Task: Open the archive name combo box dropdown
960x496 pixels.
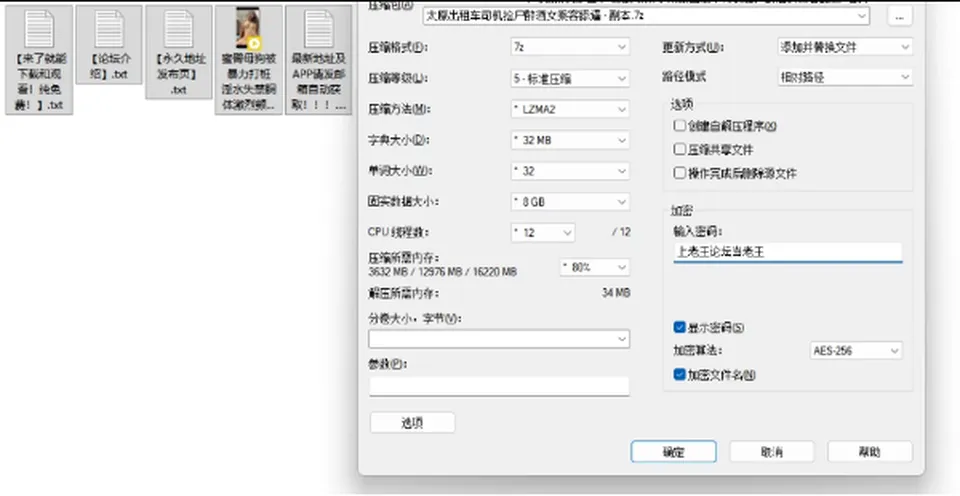Action: (862, 17)
